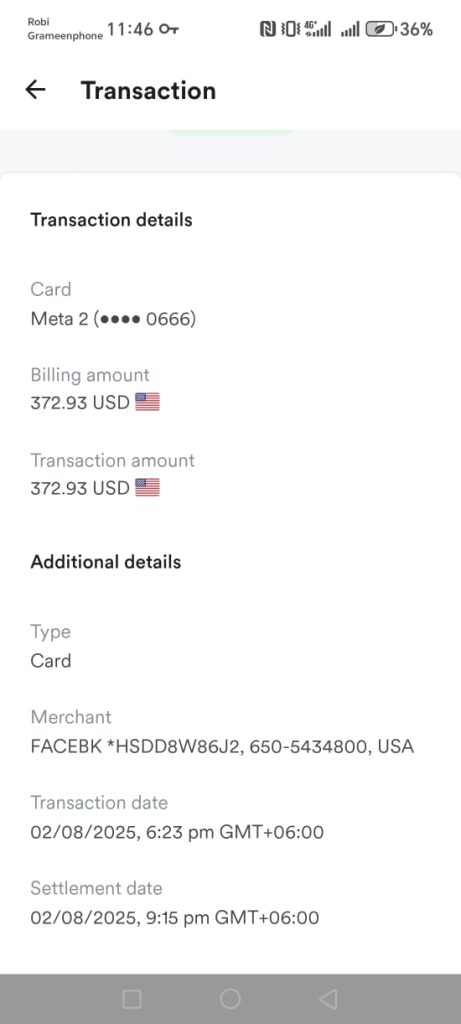The image size is (461, 1024).
Task: Tap the transaction date 6:23 pm value
Action: coord(177,832)
